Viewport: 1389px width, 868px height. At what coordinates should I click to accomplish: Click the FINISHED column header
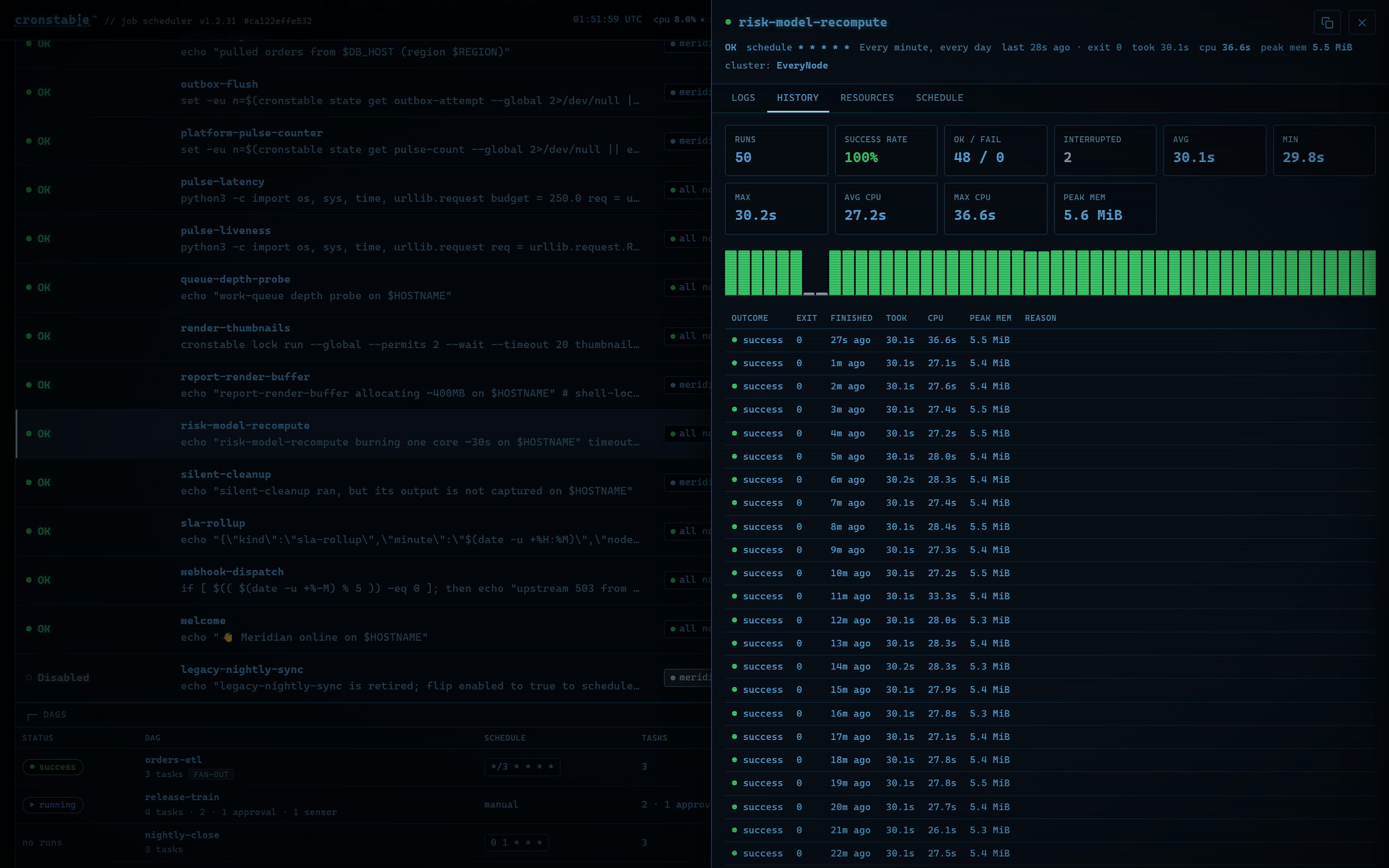[851, 318]
